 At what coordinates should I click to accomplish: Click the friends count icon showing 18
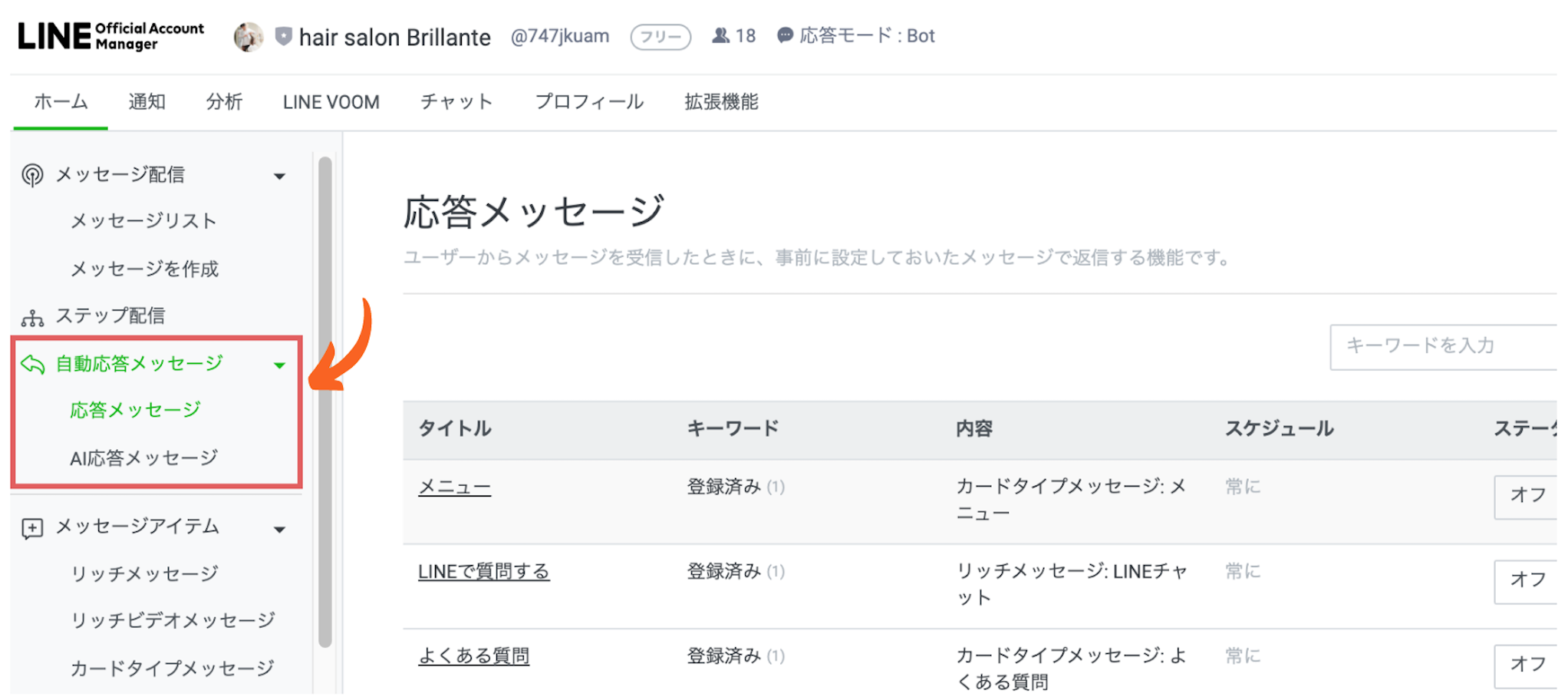[x=720, y=36]
